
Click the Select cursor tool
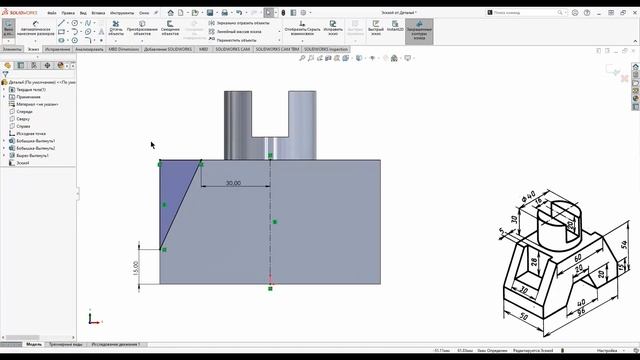click(268, 13)
